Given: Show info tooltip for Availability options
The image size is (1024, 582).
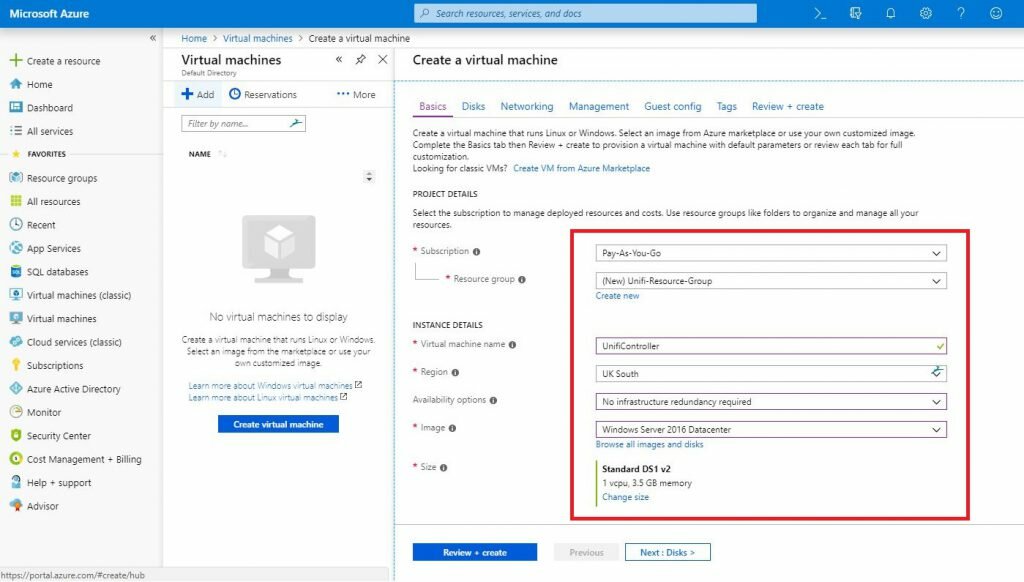Looking at the screenshot, I should tap(494, 400).
